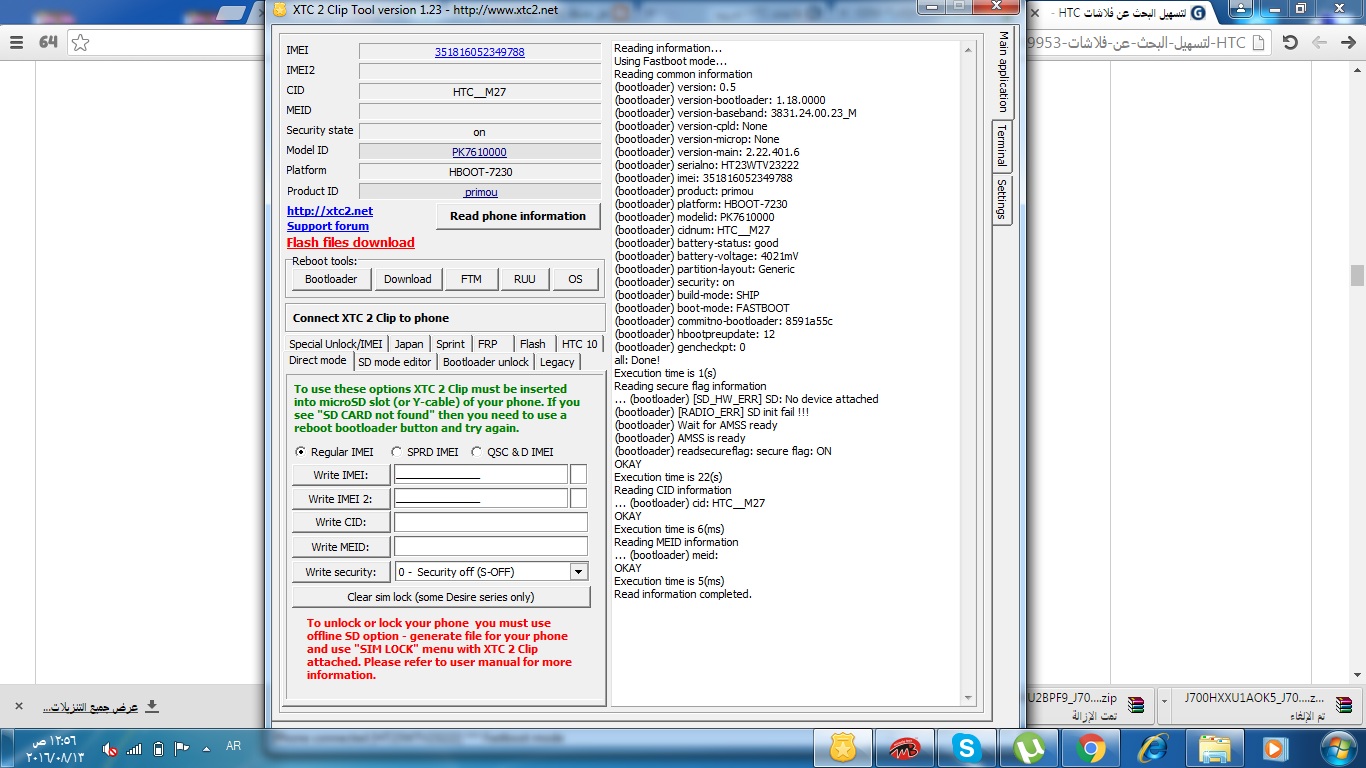1366x768 pixels.
Task: Reload the Chrome page
Action: pos(1290,42)
